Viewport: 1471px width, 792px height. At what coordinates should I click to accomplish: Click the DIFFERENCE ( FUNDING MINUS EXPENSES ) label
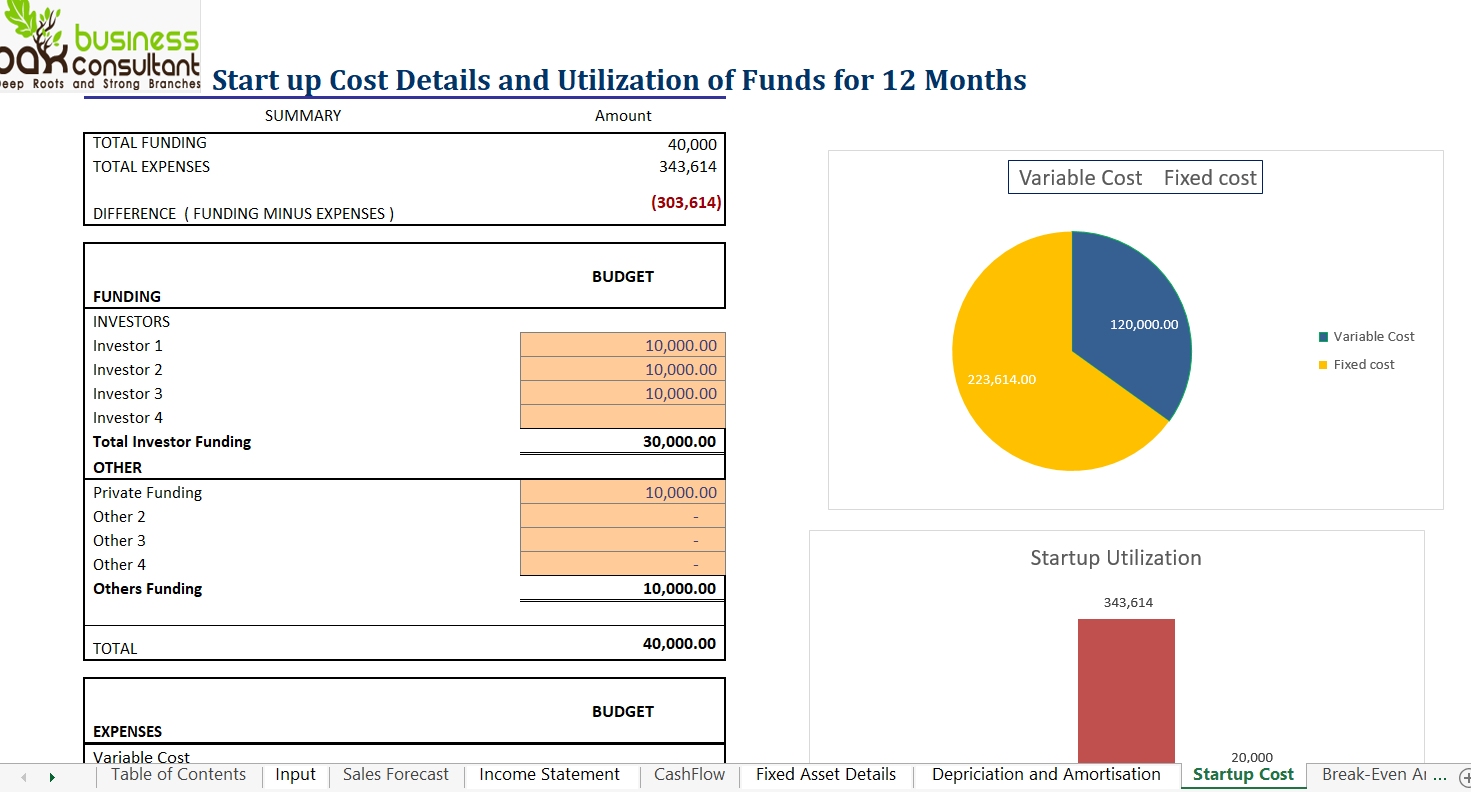coord(243,213)
